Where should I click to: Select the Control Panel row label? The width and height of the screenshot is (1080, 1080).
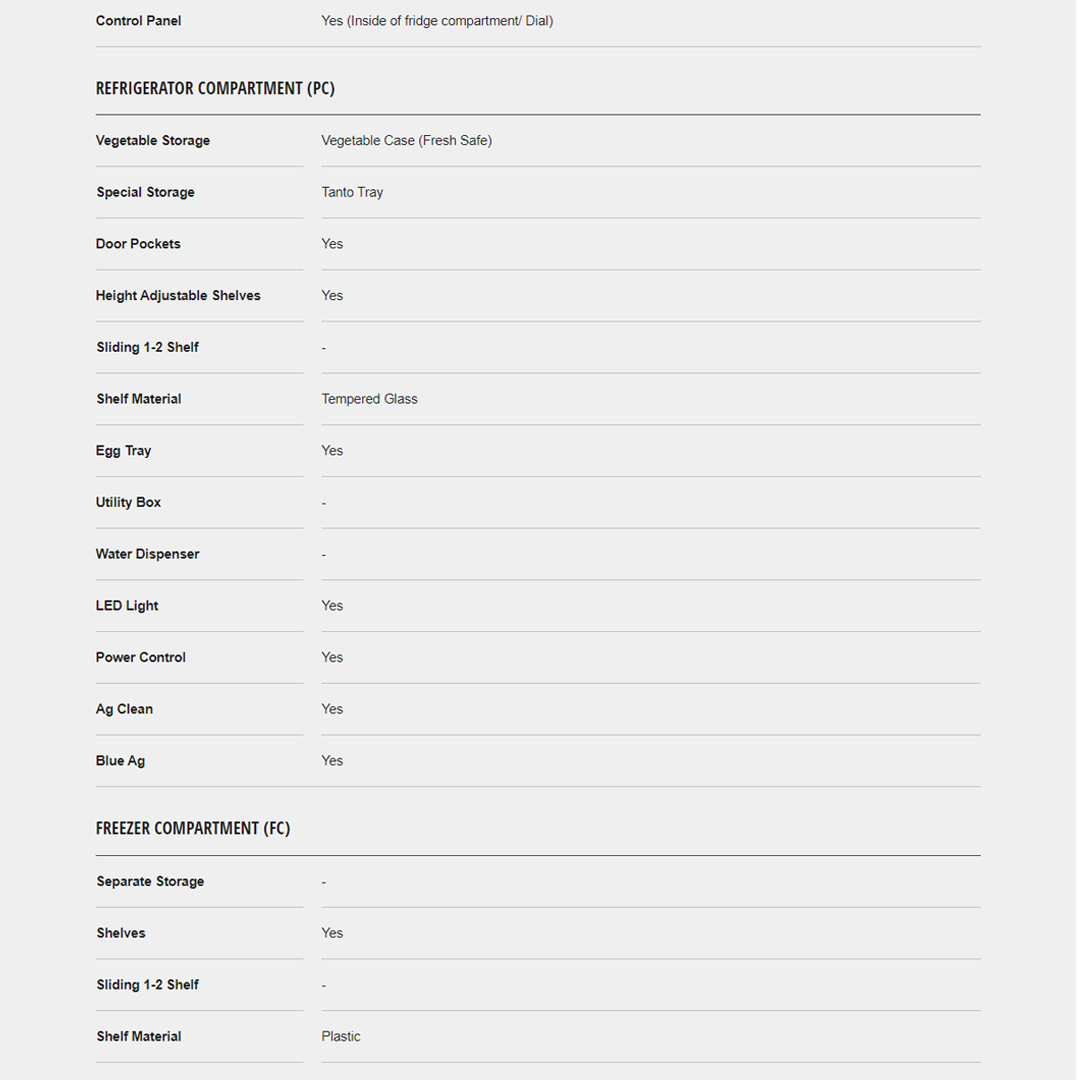point(138,21)
